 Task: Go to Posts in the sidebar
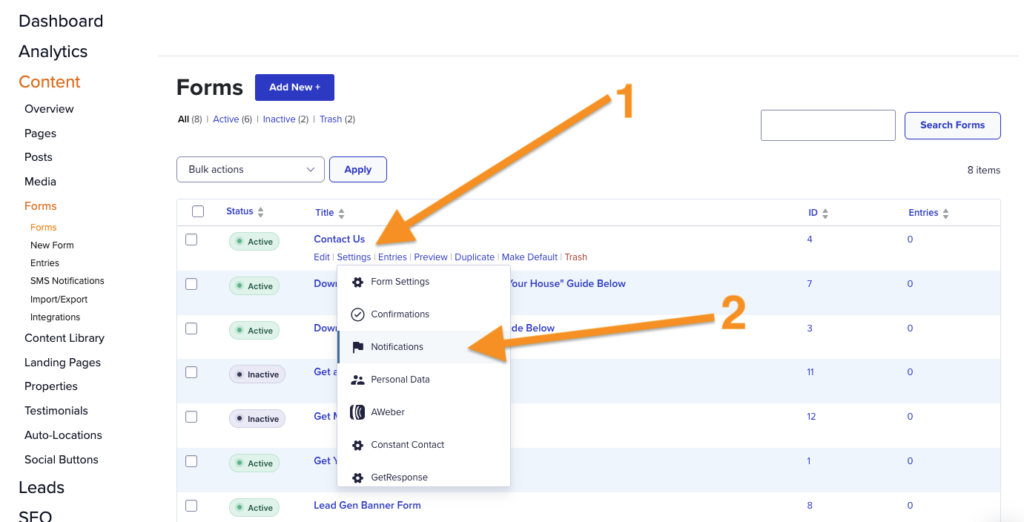39,157
